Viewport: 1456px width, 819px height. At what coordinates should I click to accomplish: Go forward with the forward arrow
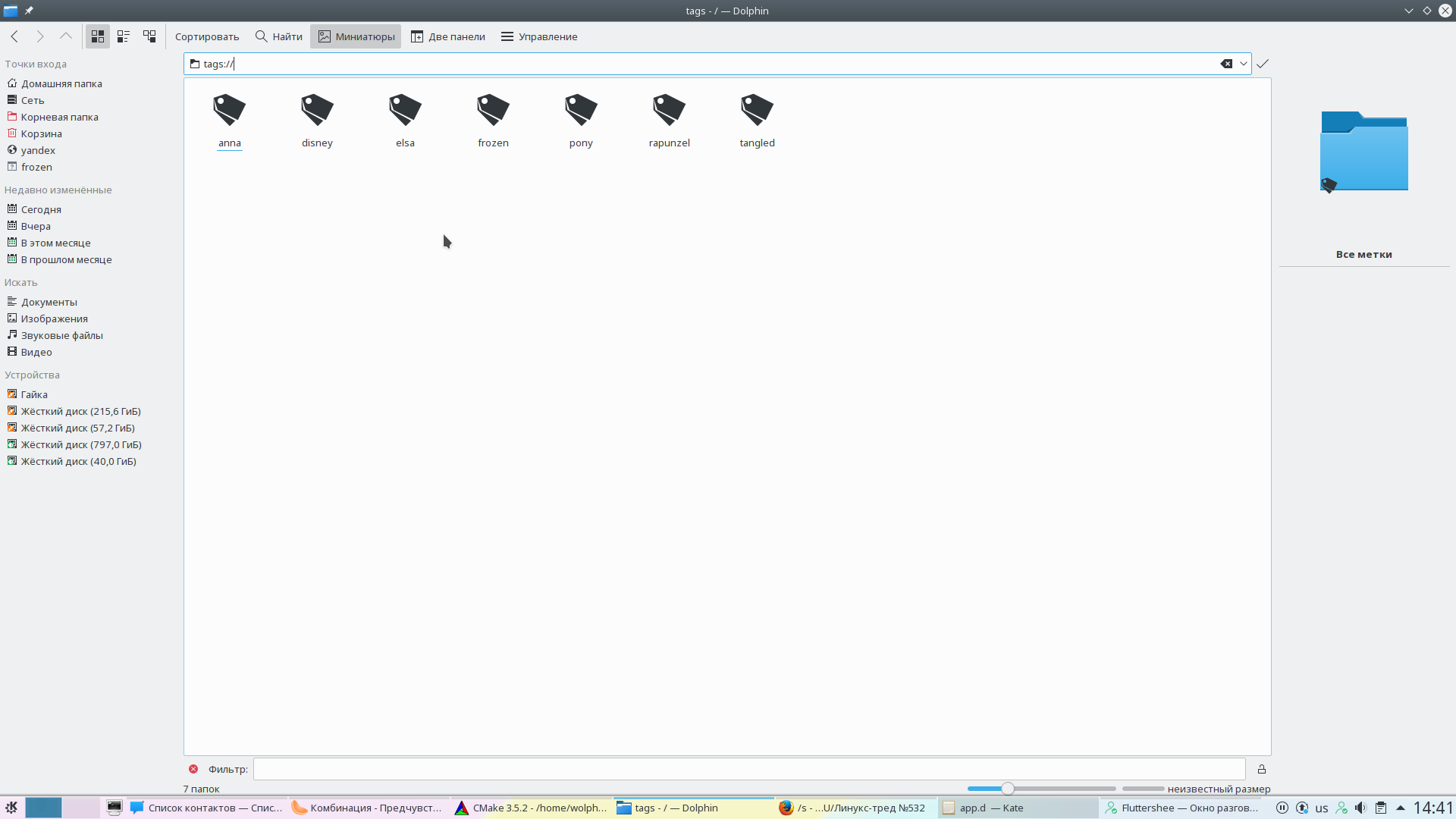tap(40, 36)
